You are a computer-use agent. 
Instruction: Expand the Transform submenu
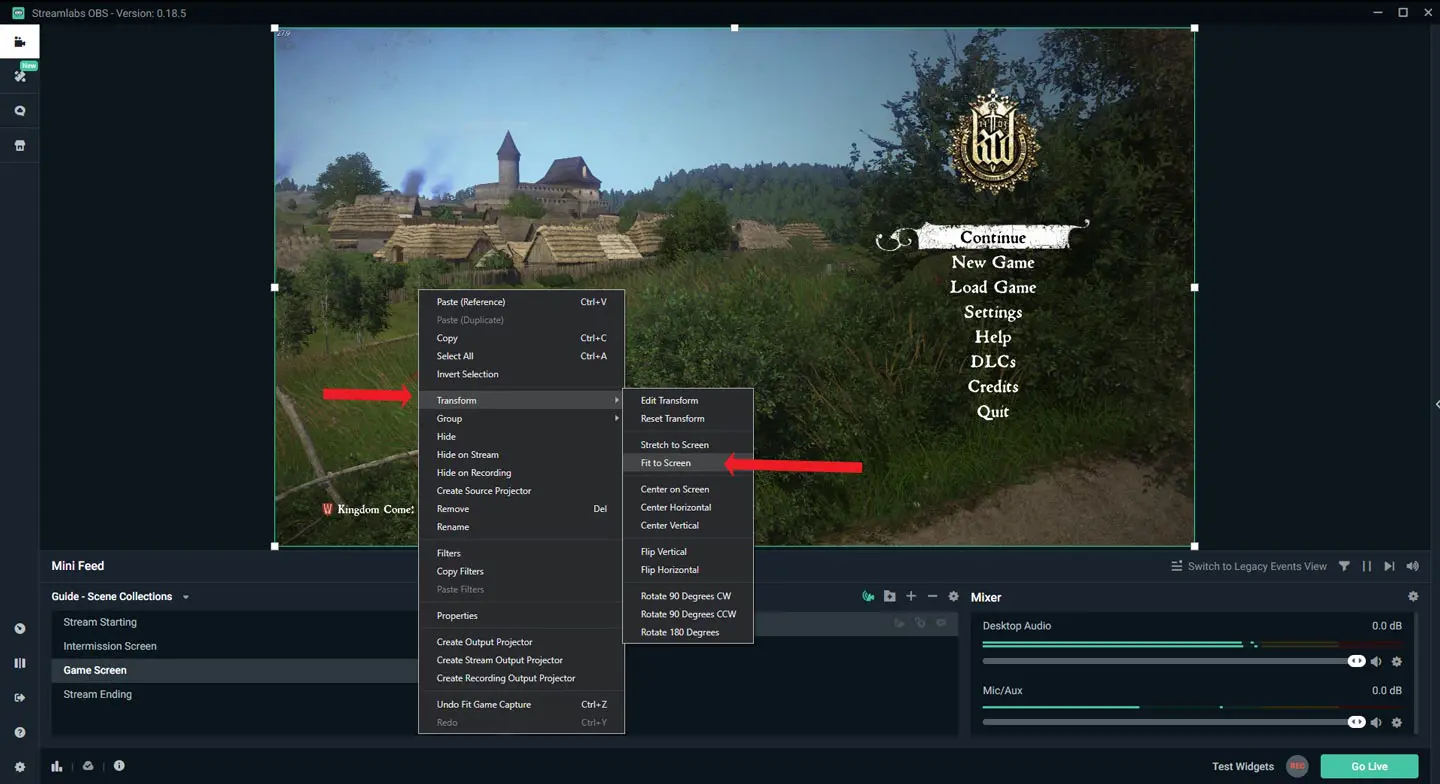(521, 400)
